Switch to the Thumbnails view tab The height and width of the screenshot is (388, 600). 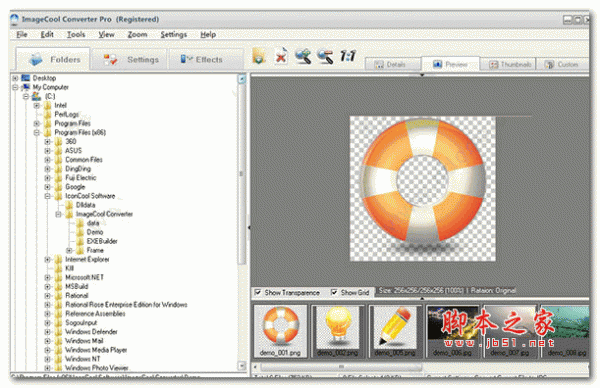pos(508,64)
